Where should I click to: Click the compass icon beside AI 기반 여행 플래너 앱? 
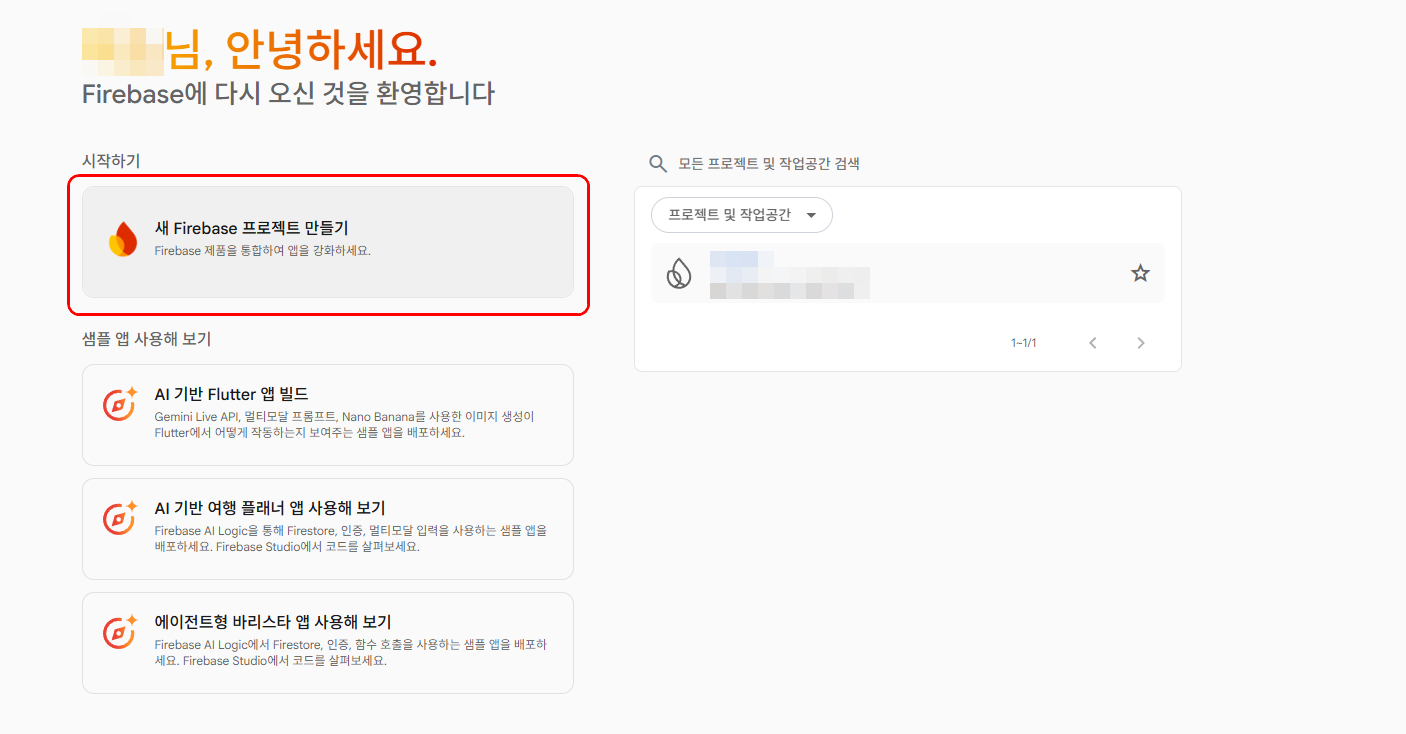pyautogui.click(x=120, y=518)
